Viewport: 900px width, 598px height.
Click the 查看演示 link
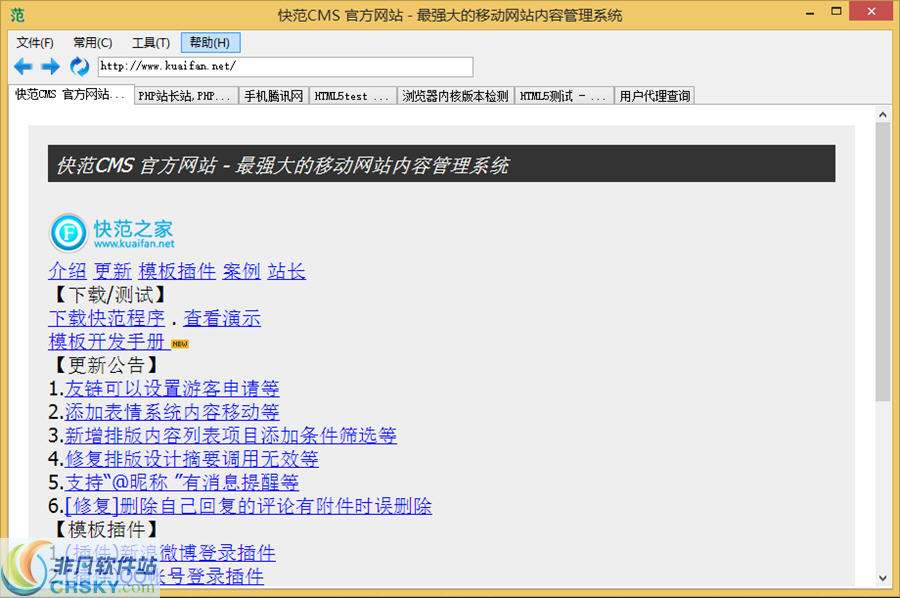[222, 318]
